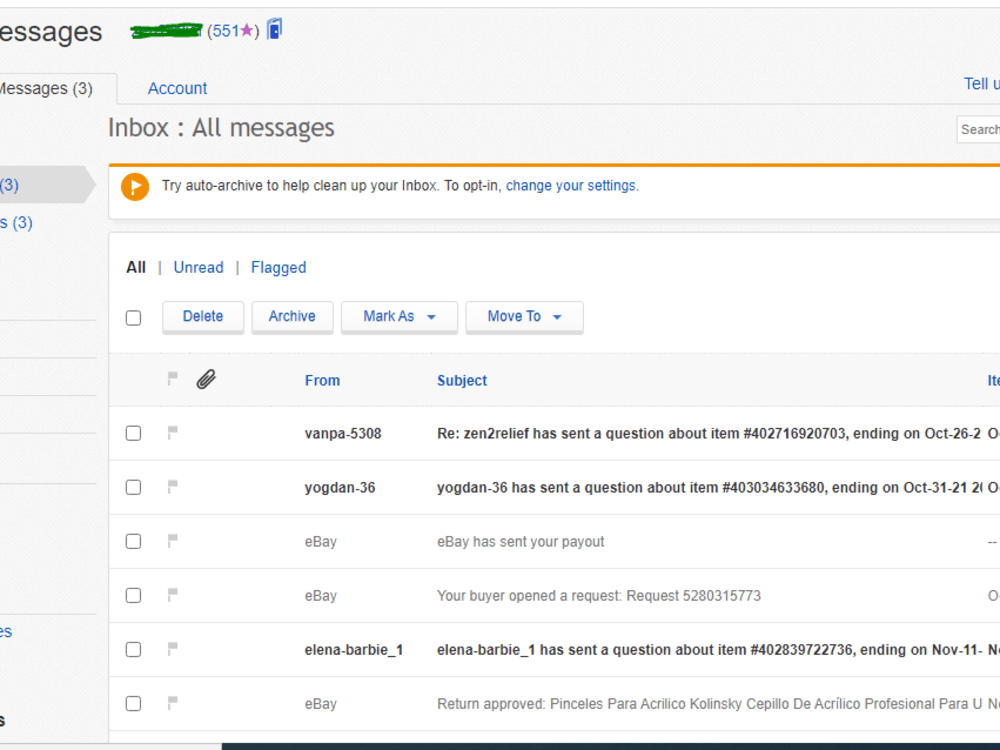Click the paperclip attachment column icon
Viewport: 1000px width, 750px height.
206,379
